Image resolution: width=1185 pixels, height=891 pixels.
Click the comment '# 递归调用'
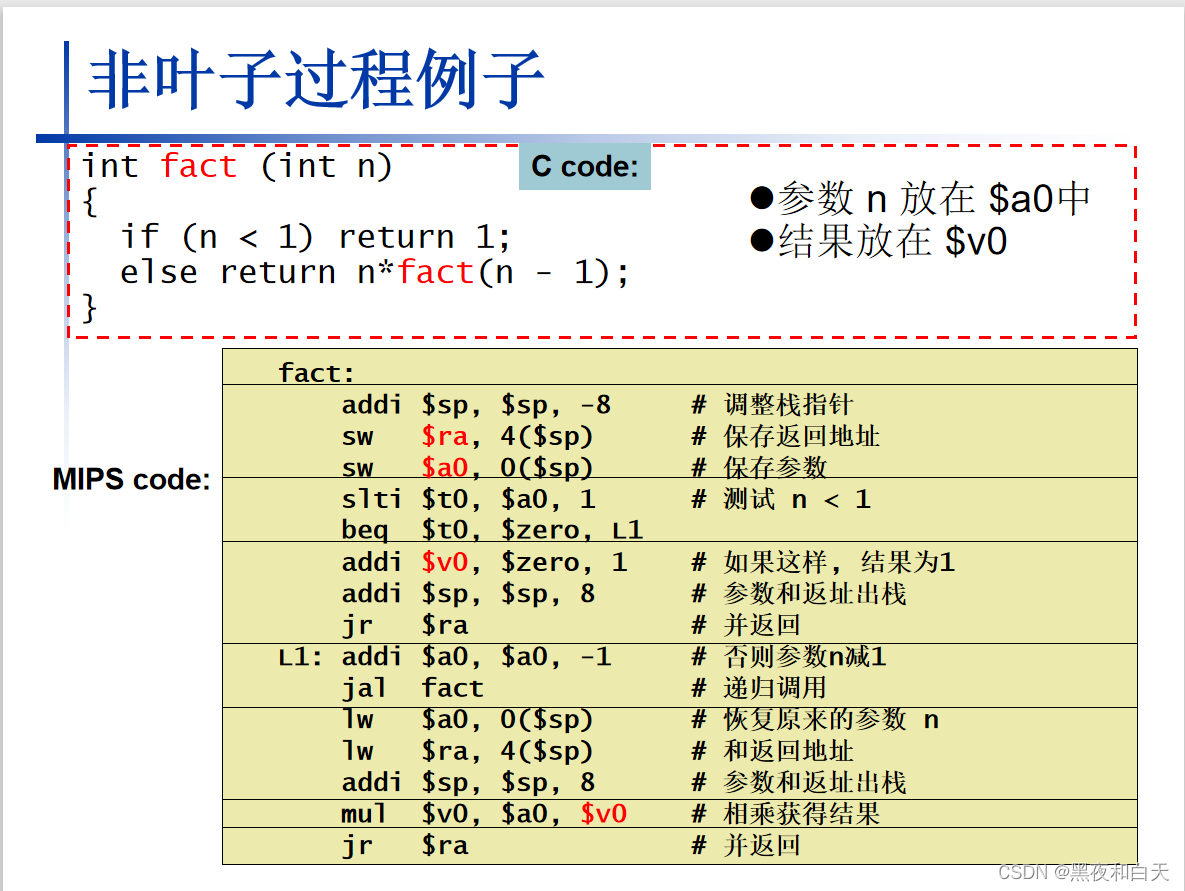click(x=759, y=688)
